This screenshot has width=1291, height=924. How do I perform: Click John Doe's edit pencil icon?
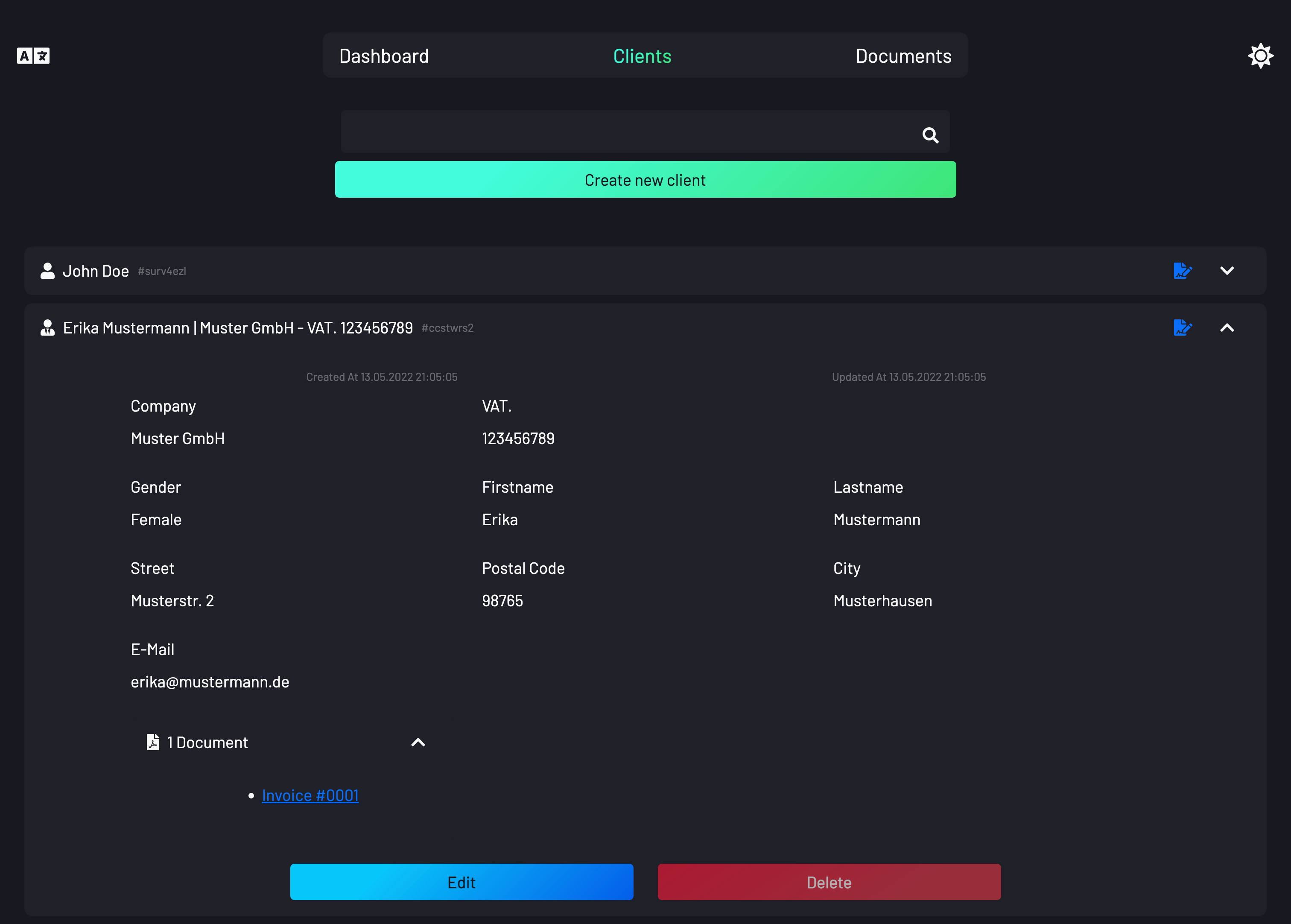(x=1183, y=271)
